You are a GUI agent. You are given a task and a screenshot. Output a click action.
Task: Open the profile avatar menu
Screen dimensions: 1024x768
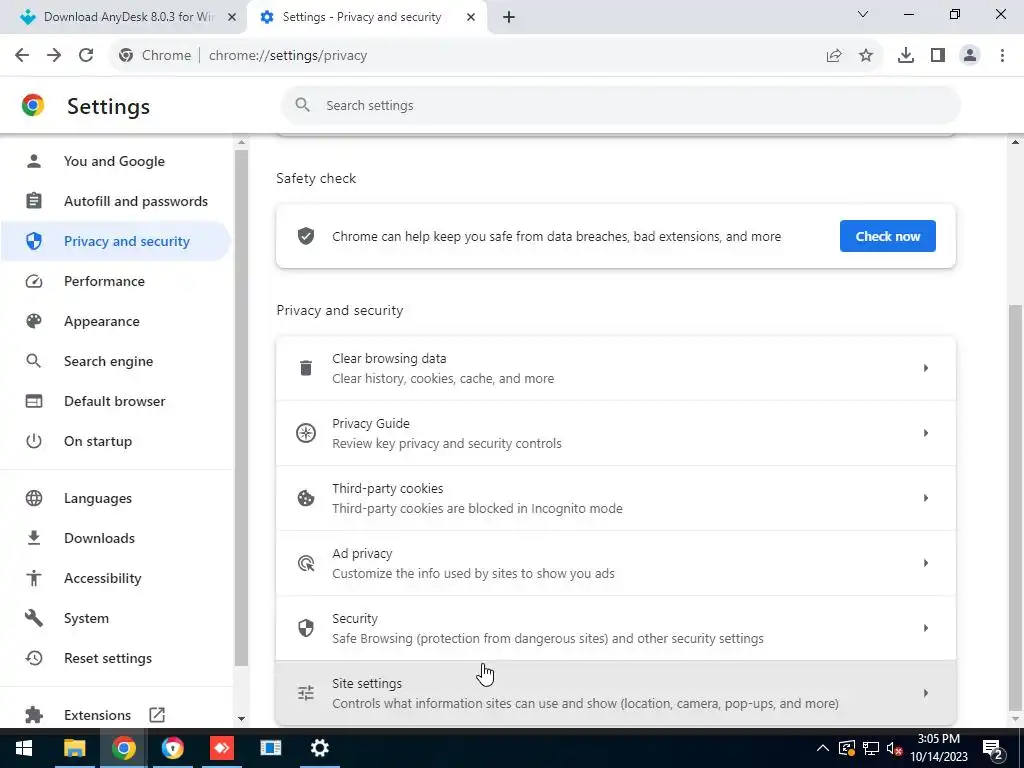pos(970,56)
